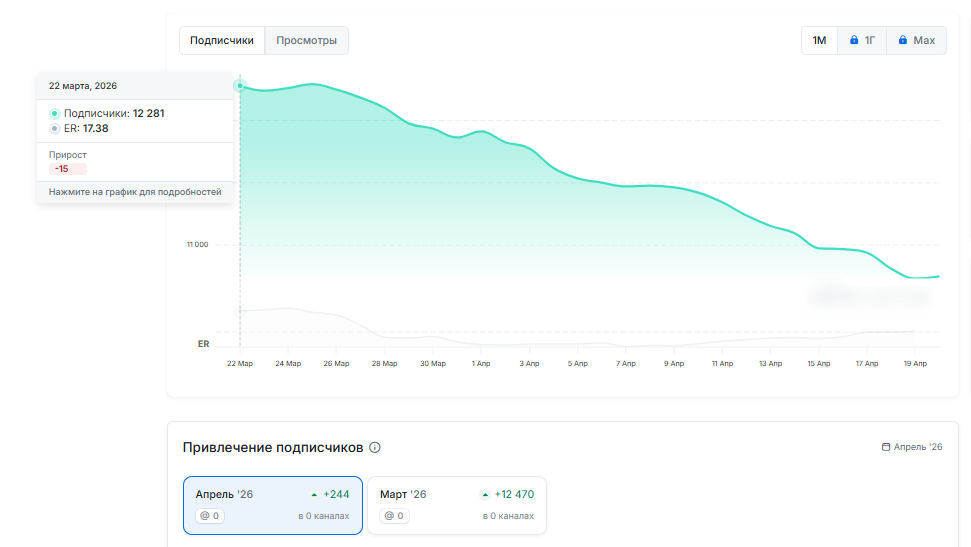
Task: Select the Max time range
Action: pyautogui.click(x=916, y=41)
